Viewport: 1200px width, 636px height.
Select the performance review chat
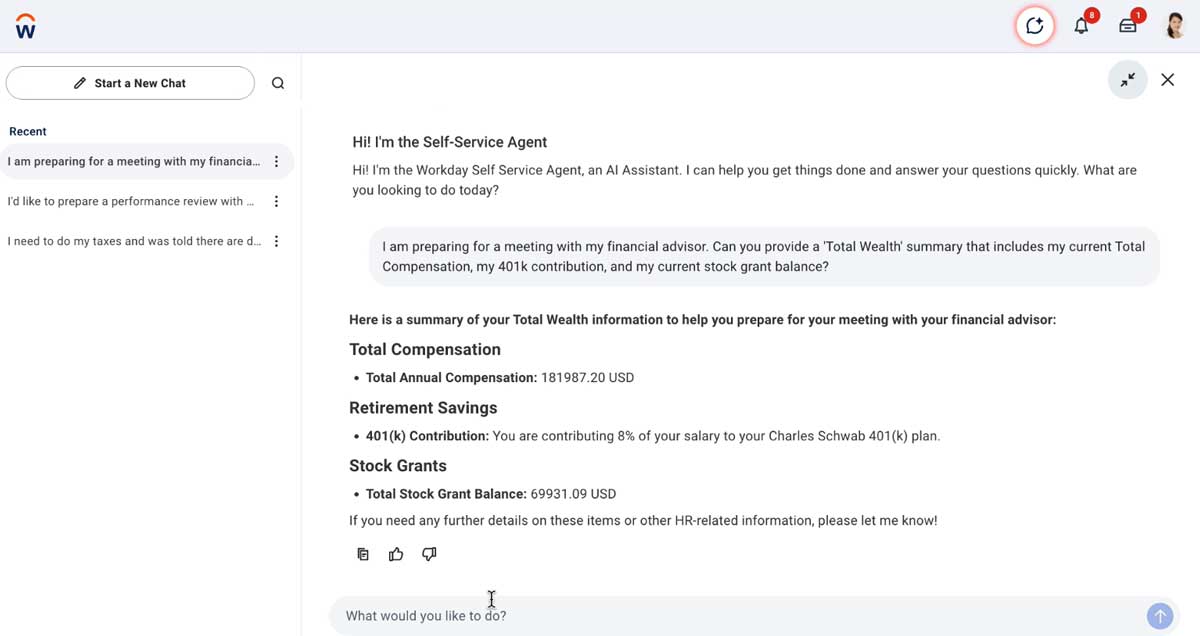(130, 202)
